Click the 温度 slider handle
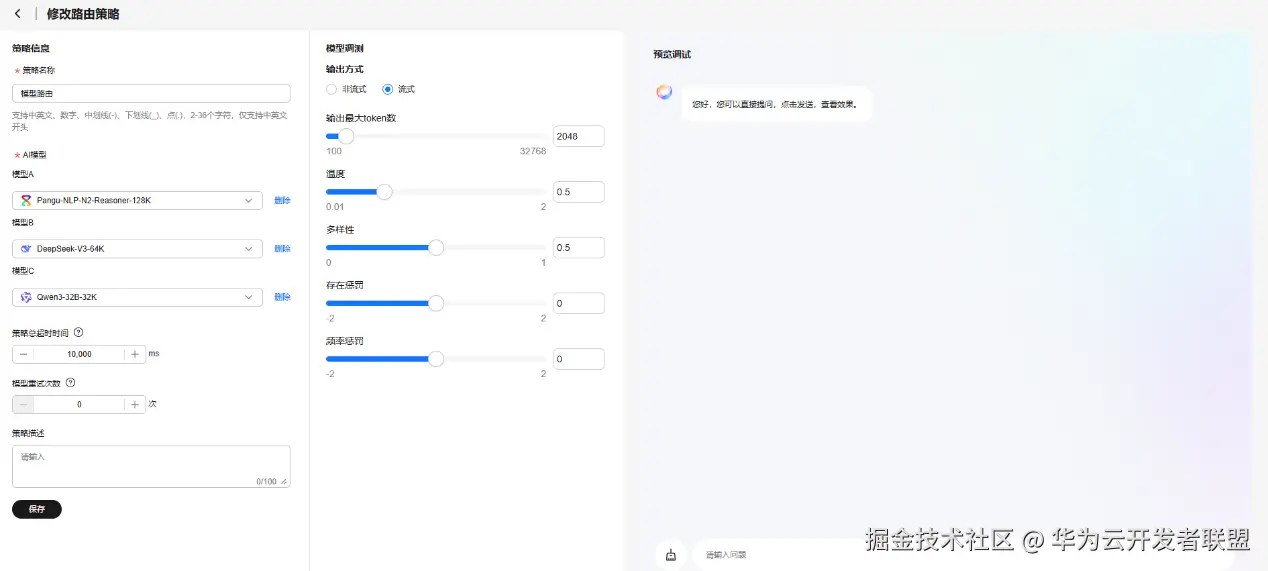This screenshot has width=1268, height=571. point(384,192)
